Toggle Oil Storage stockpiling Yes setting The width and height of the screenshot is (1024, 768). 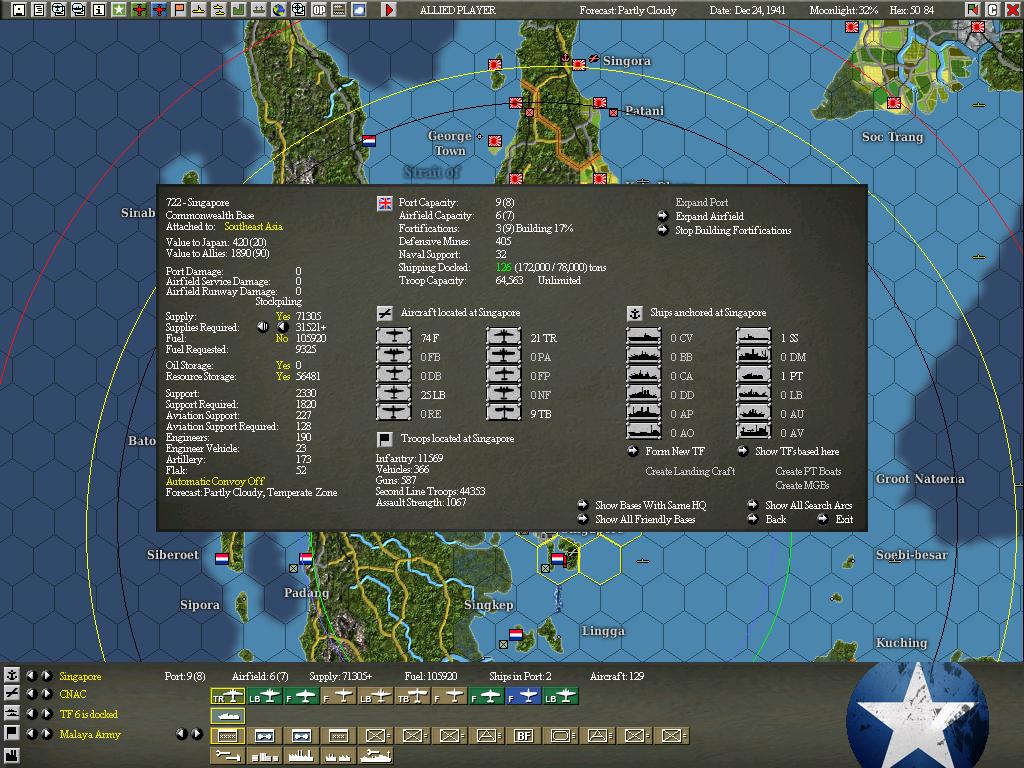point(283,365)
